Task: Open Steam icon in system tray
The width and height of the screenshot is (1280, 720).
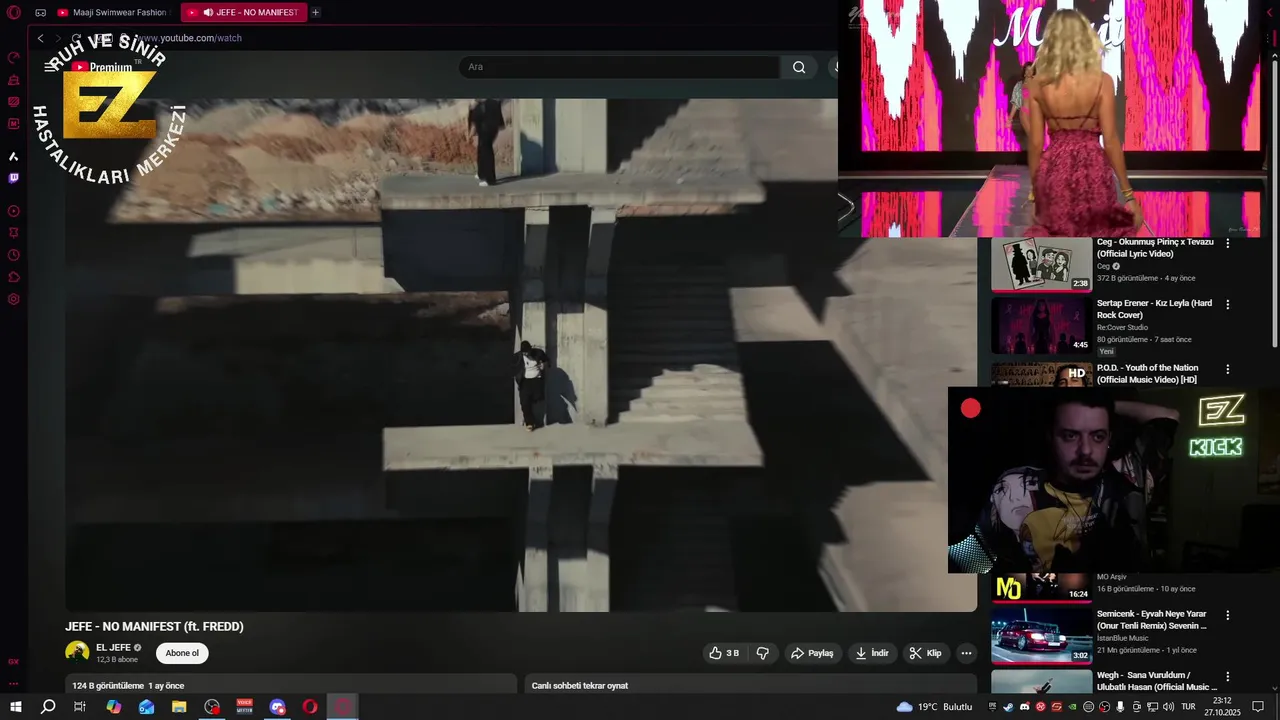Action: click(x=1008, y=707)
